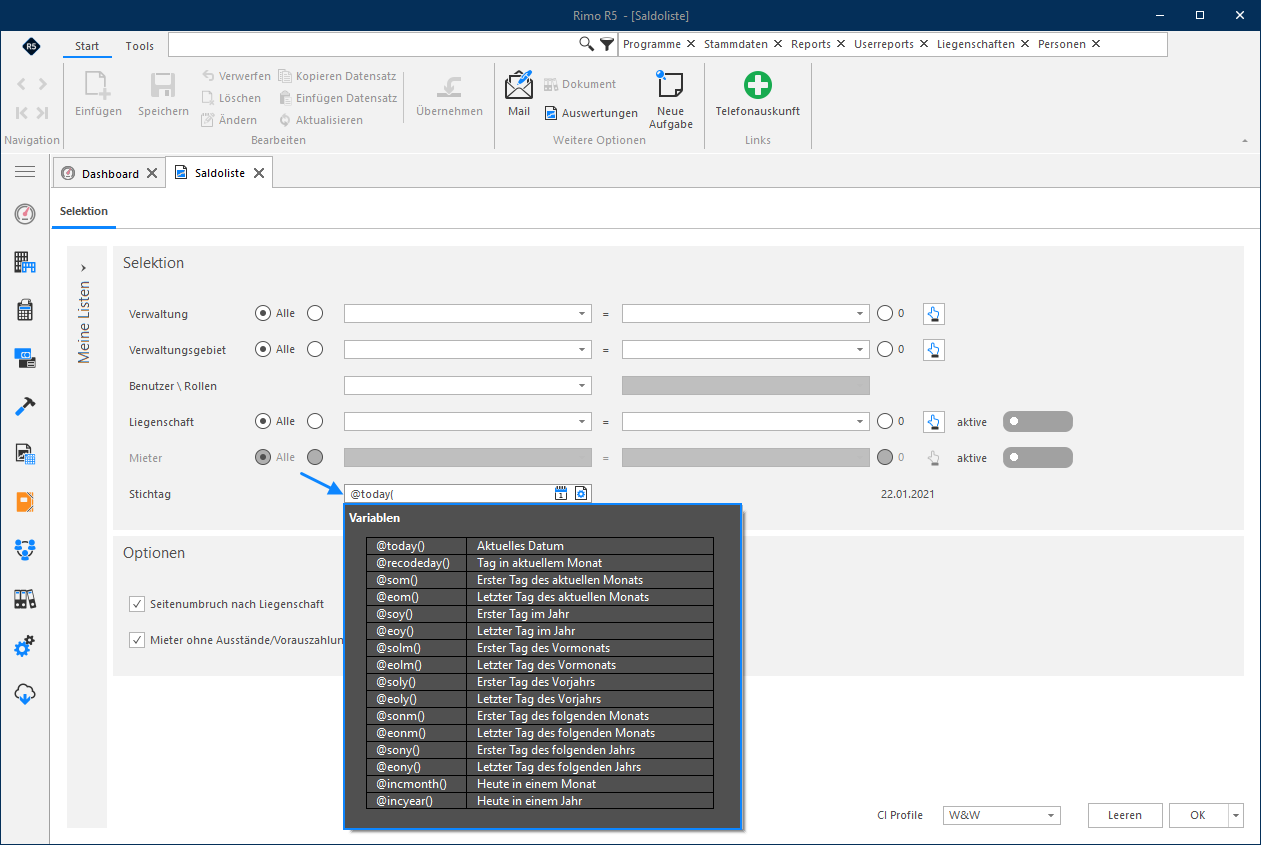Open the orange notebook sidebar icon
The height and width of the screenshot is (845, 1261).
pyautogui.click(x=25, y=502)
